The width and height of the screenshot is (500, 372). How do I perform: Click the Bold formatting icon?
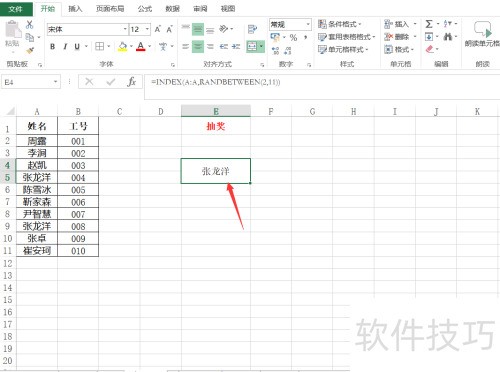pos(52,47)
